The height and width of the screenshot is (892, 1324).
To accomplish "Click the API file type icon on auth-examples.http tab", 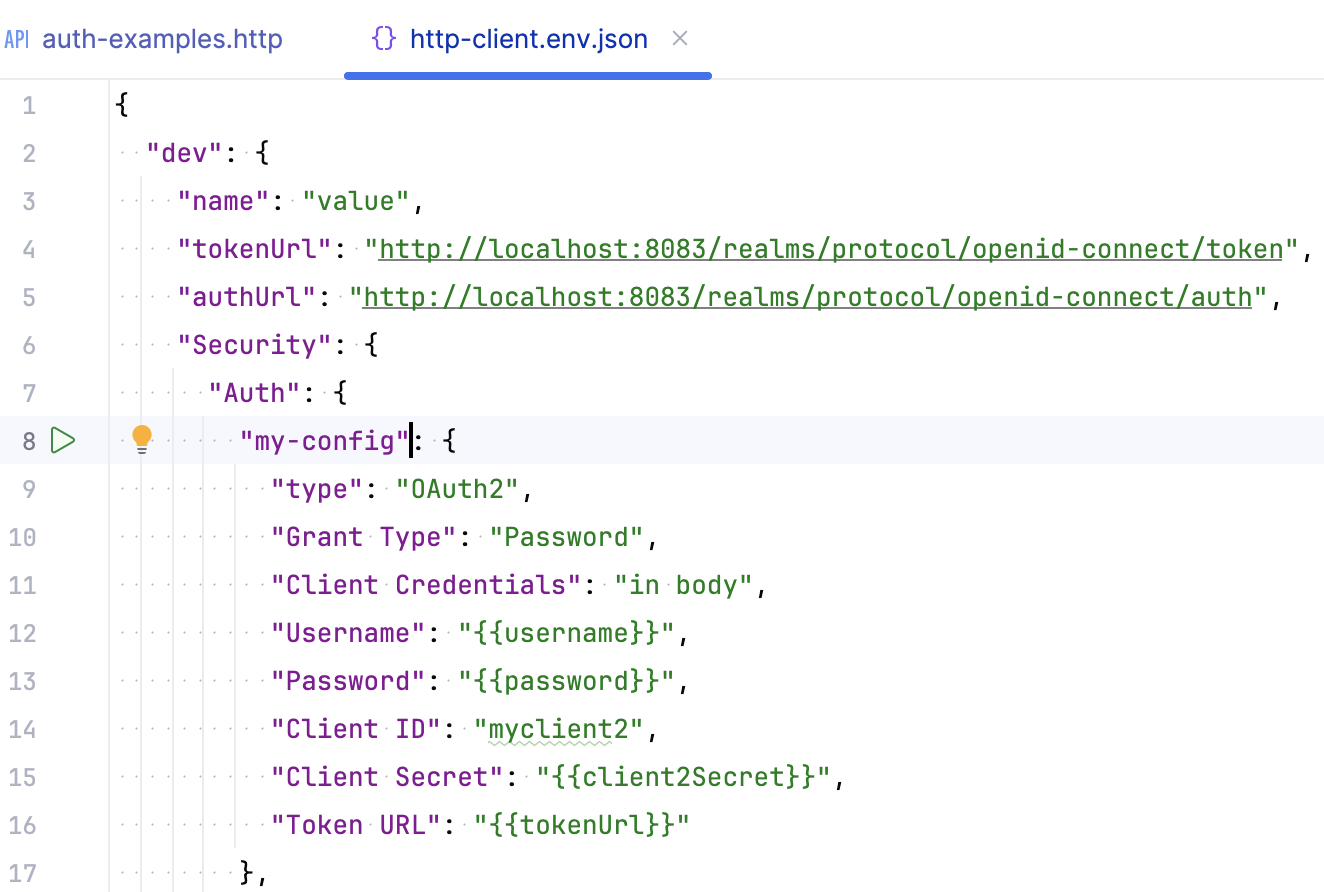I will click(x=16, y=38).
